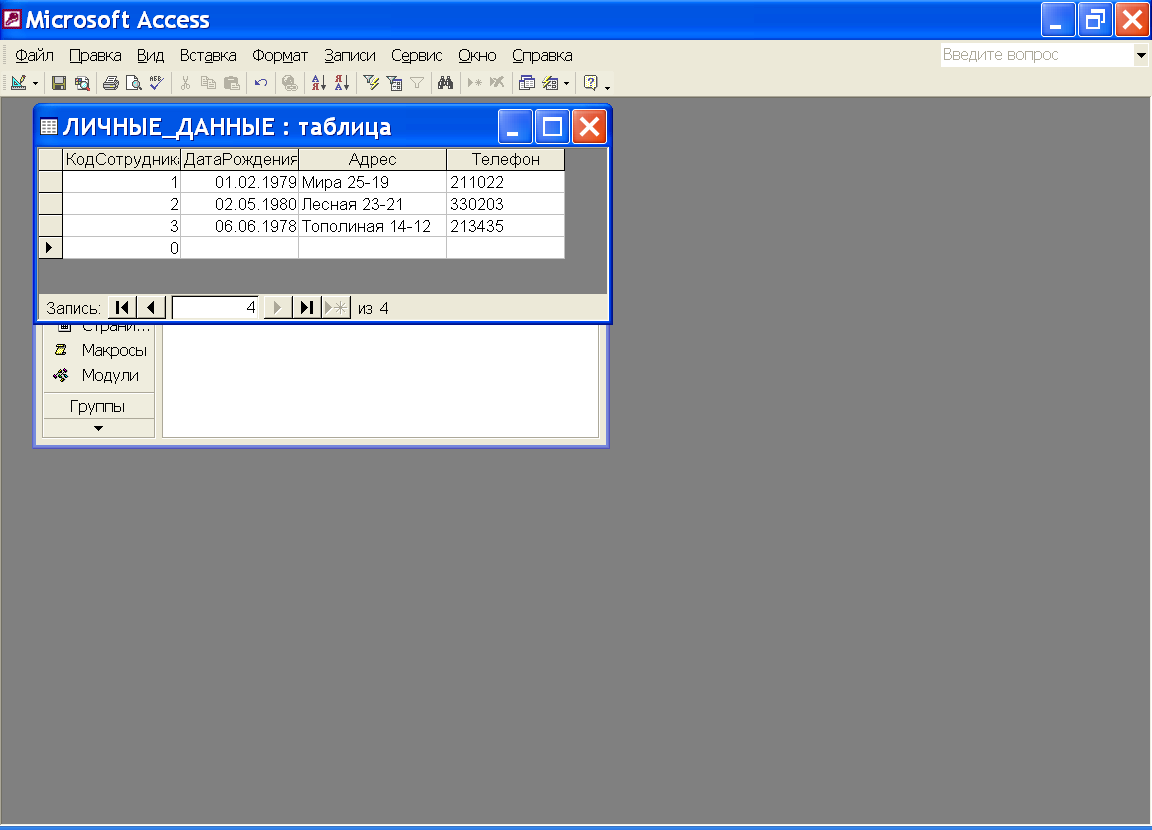Open the Правка menu
This screenshot has height=830, width=1152.
click(x=96, y=56)
